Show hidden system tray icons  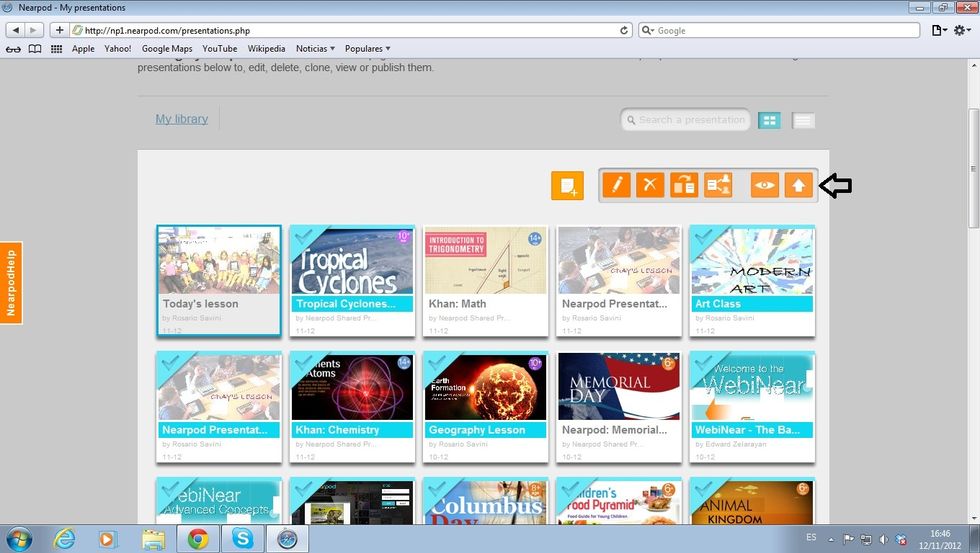click(831, 539)
